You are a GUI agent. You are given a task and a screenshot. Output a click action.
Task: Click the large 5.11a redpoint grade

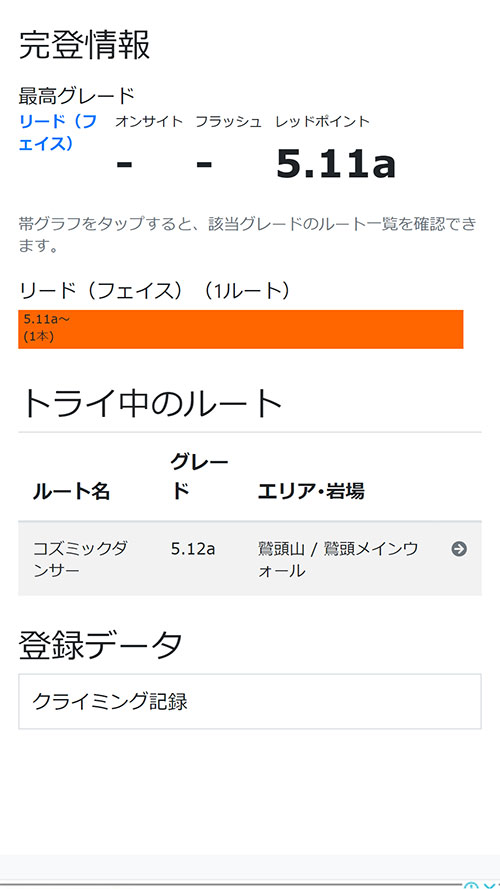(336, 164)
